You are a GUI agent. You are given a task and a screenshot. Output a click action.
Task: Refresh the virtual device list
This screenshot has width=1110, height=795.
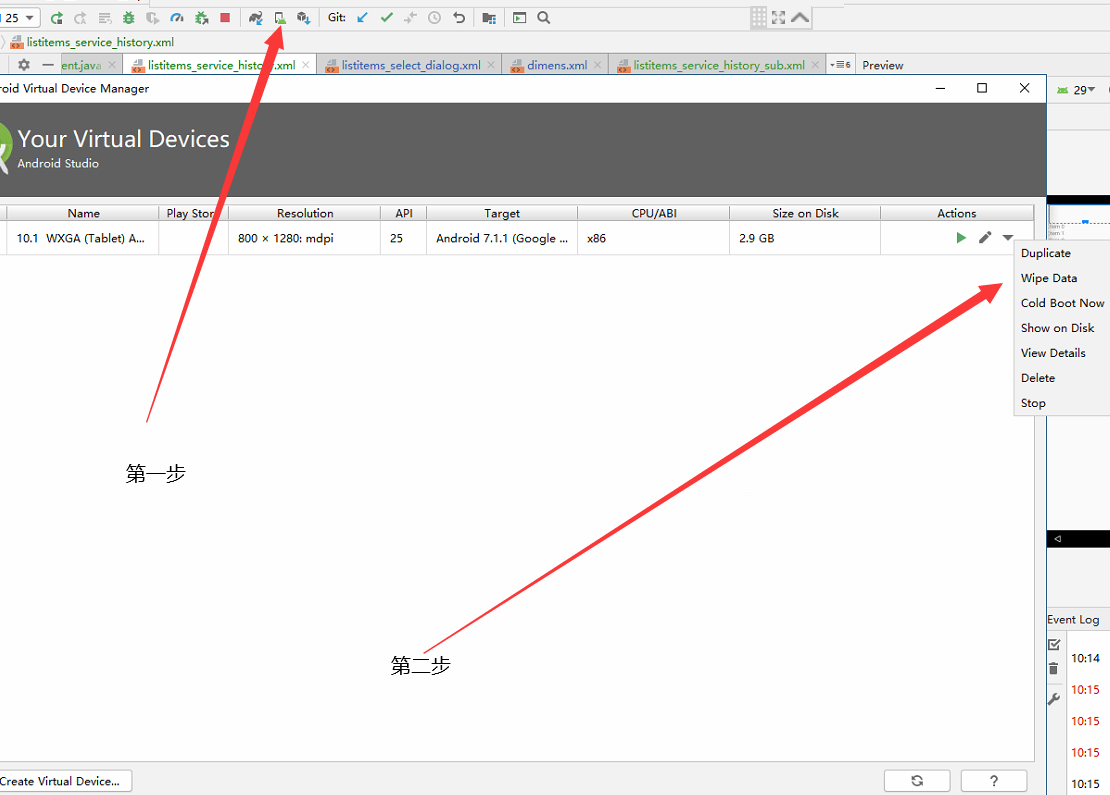[917, 781]
